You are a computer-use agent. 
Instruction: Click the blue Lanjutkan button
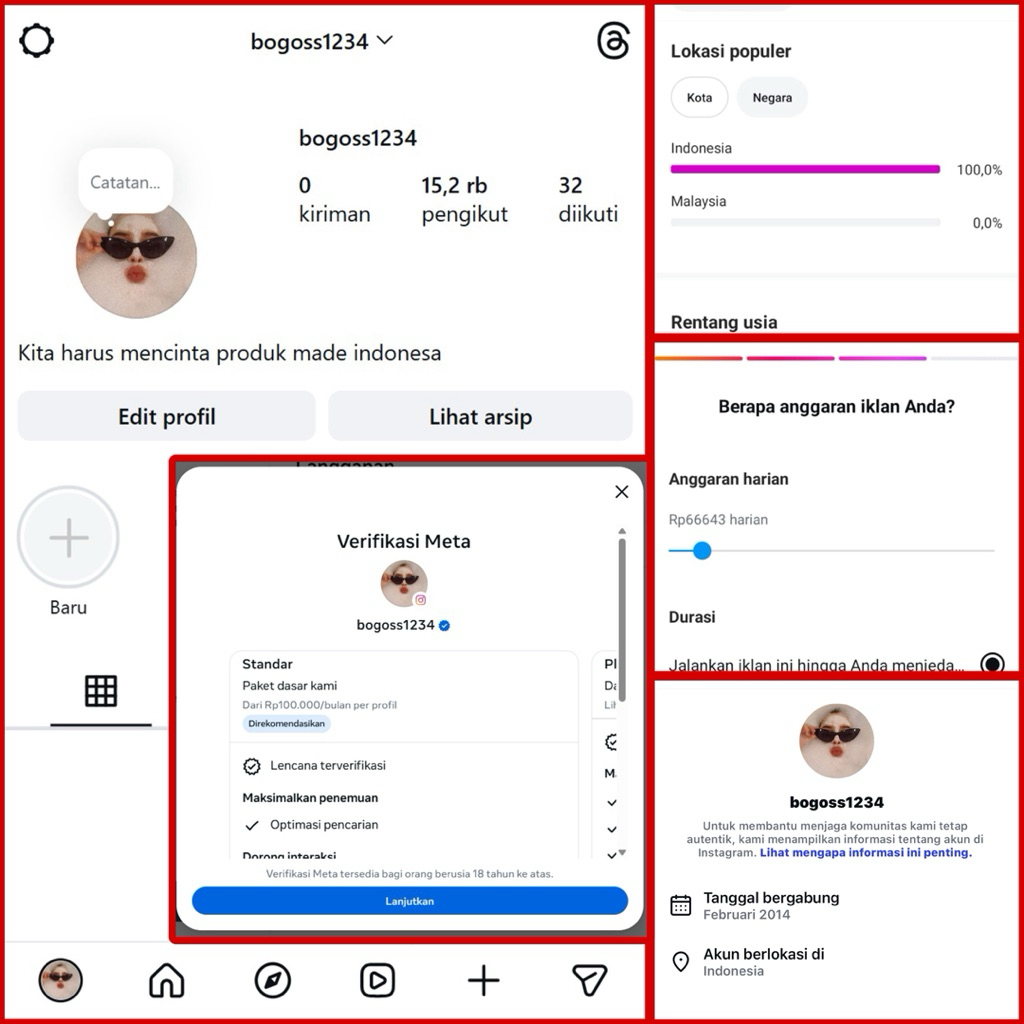click(x=409, y=901)
